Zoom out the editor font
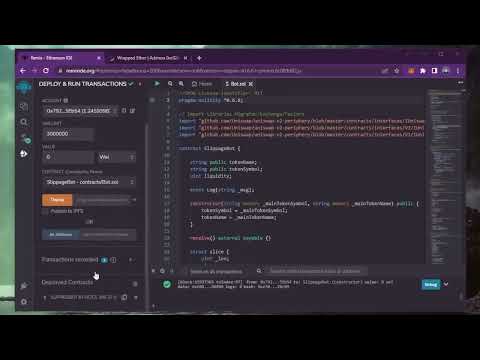 [x=170, y=84]
